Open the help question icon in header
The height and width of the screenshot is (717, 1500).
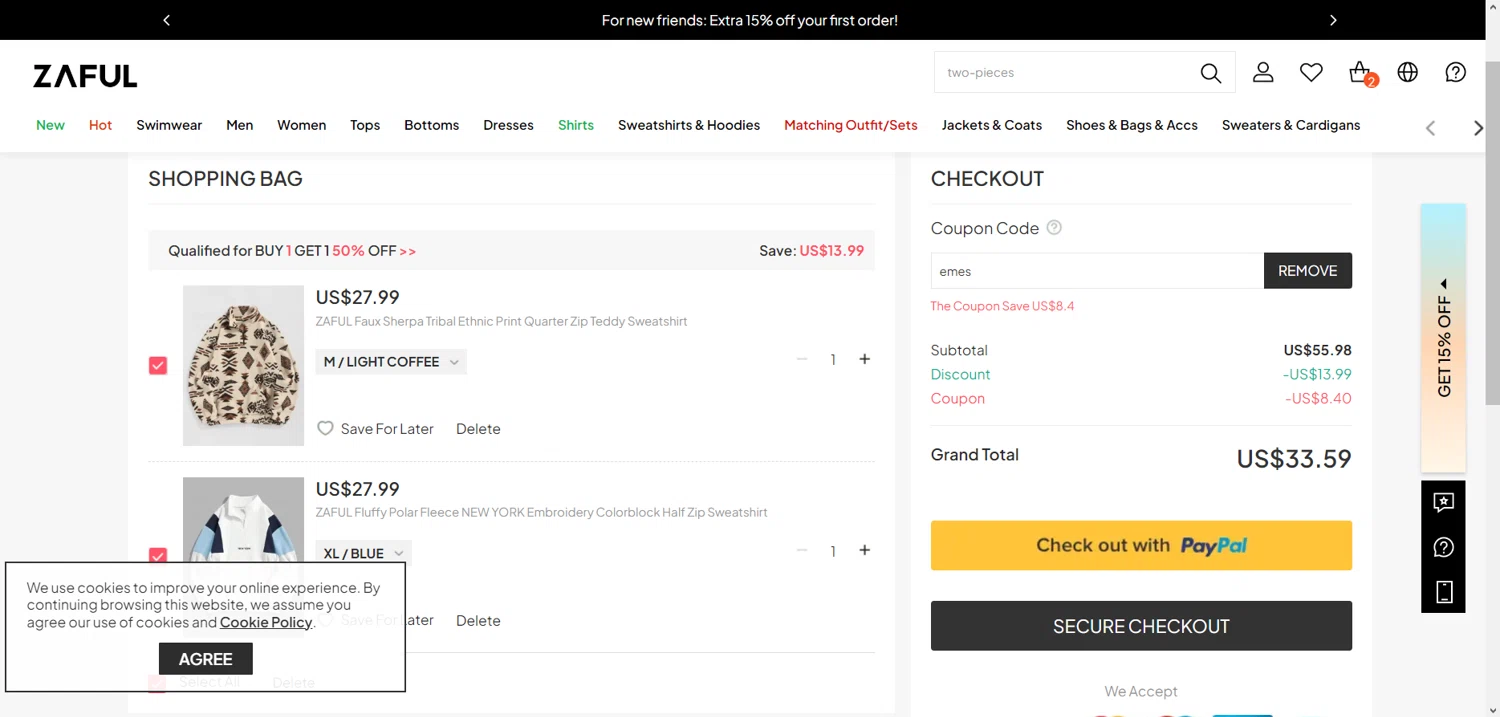(x=1456, y=72)
